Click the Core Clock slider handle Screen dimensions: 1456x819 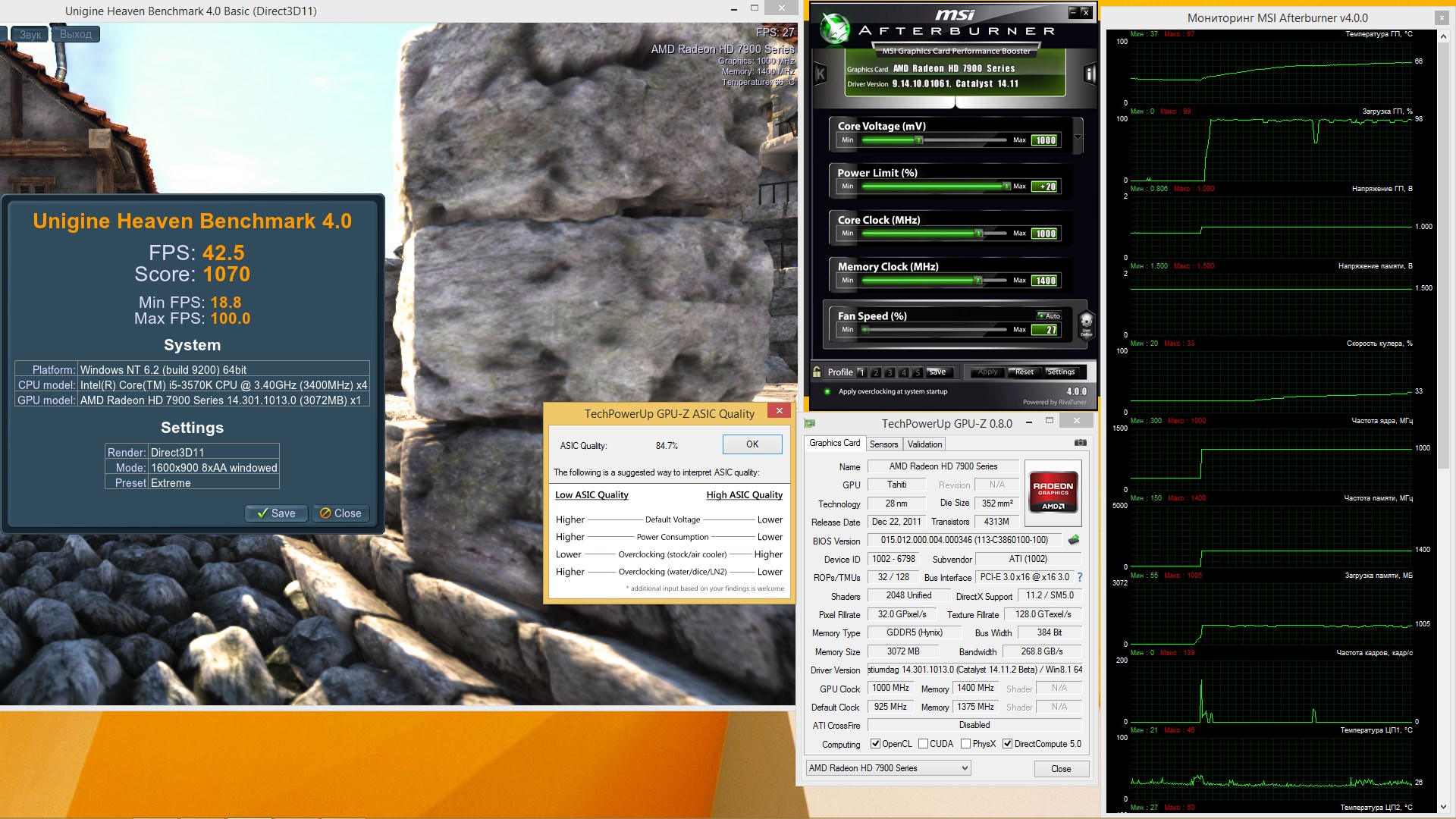pos(979,234)
